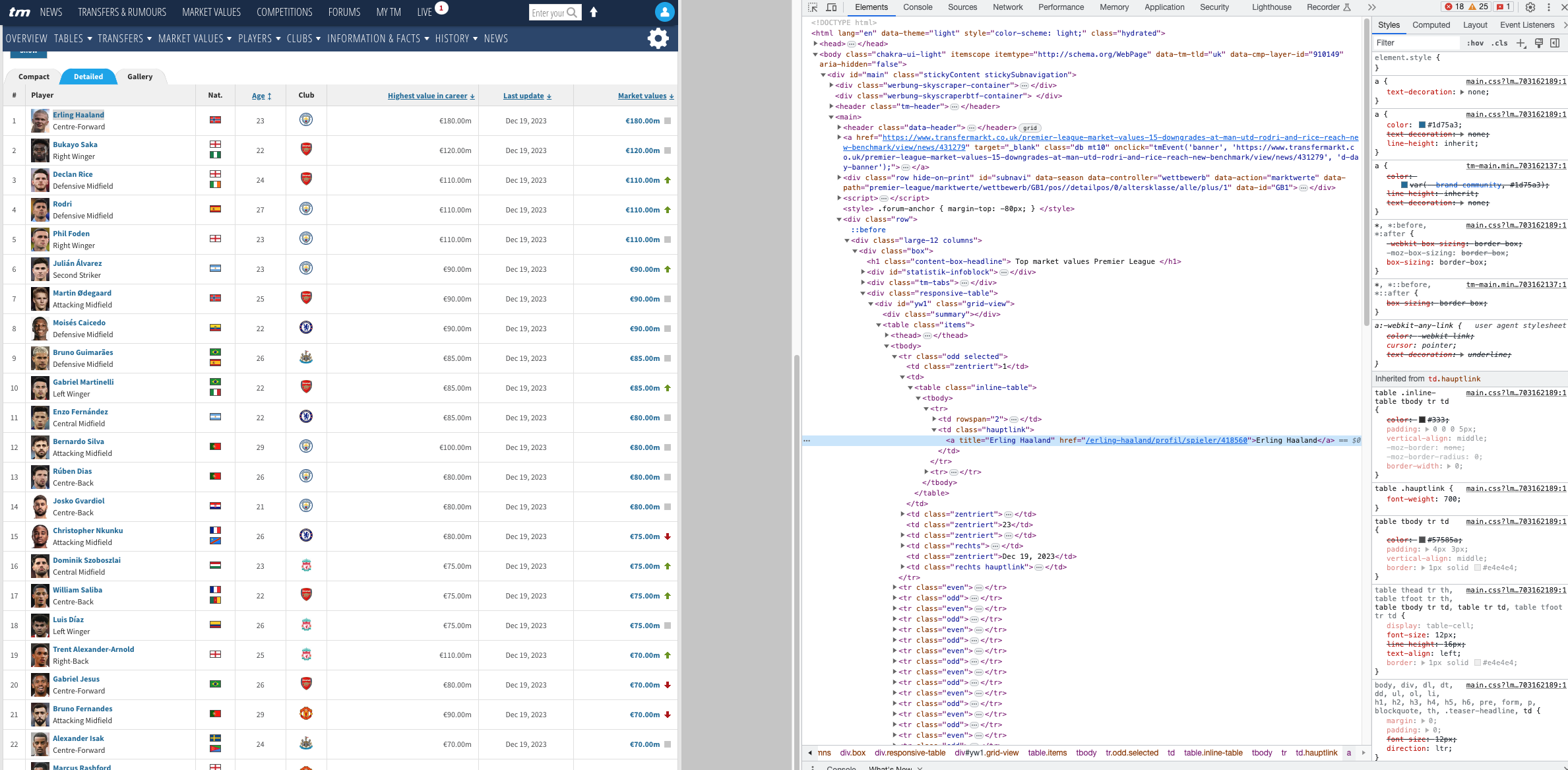Show more DevTools tabs via double chevron
This screenshot has width=1568, height=770.
[1371, 7]
